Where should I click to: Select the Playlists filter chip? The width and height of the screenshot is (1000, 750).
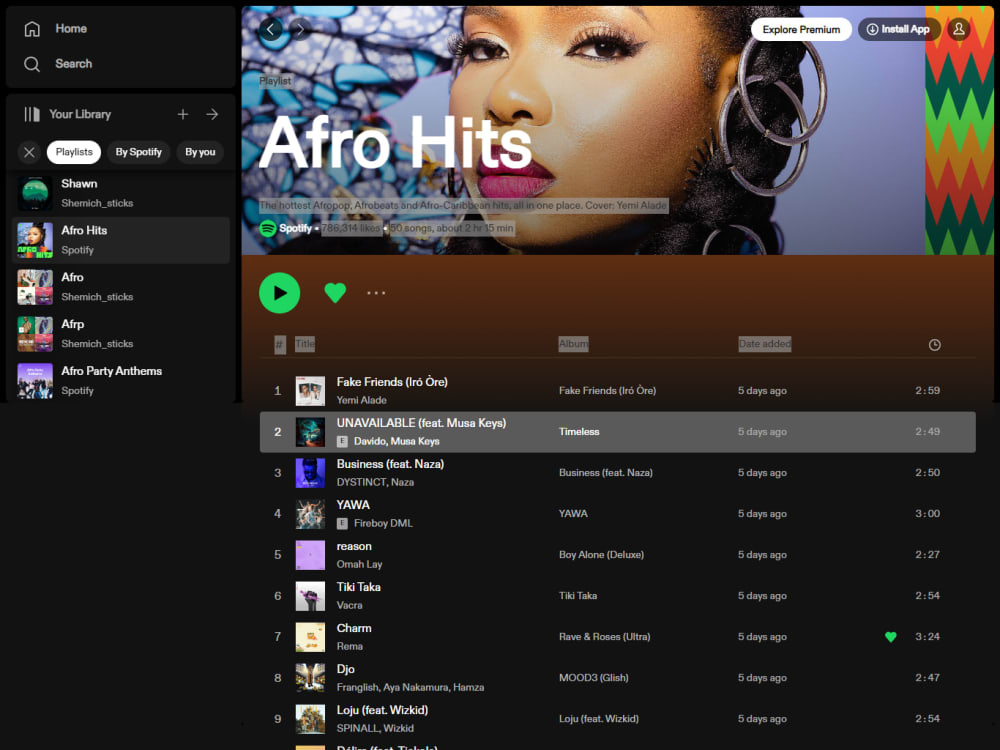pos(74,152)
